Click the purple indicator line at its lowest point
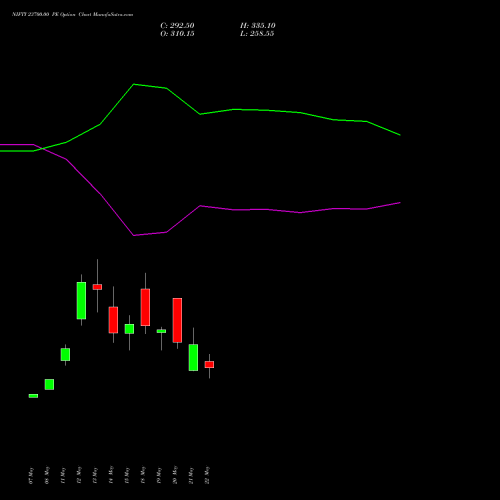The width and height of the screenshot is (500, 500). point(134,235)
